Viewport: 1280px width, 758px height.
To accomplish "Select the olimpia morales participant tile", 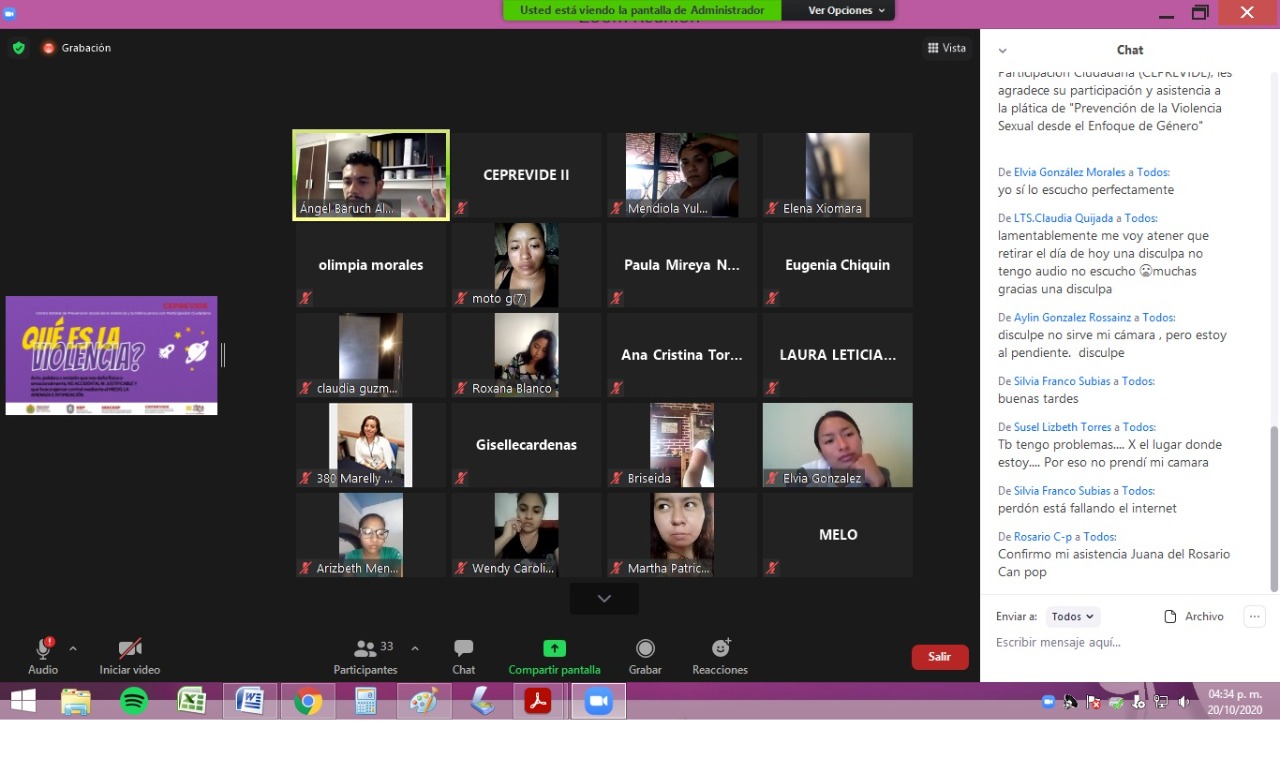I will pyautogui.click(x=371, y=265).
